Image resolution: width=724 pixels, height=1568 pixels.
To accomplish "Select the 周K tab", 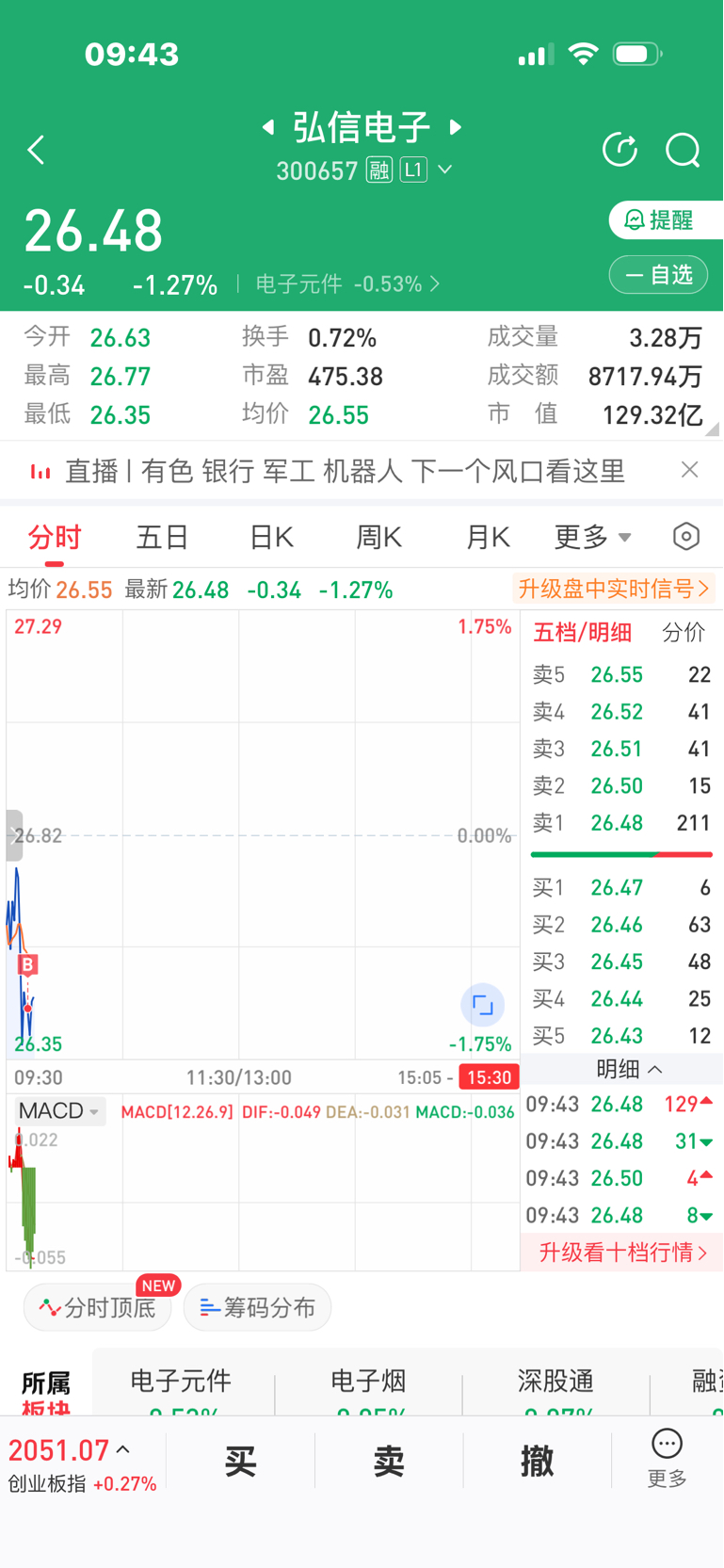I will (x=378, y=538).
